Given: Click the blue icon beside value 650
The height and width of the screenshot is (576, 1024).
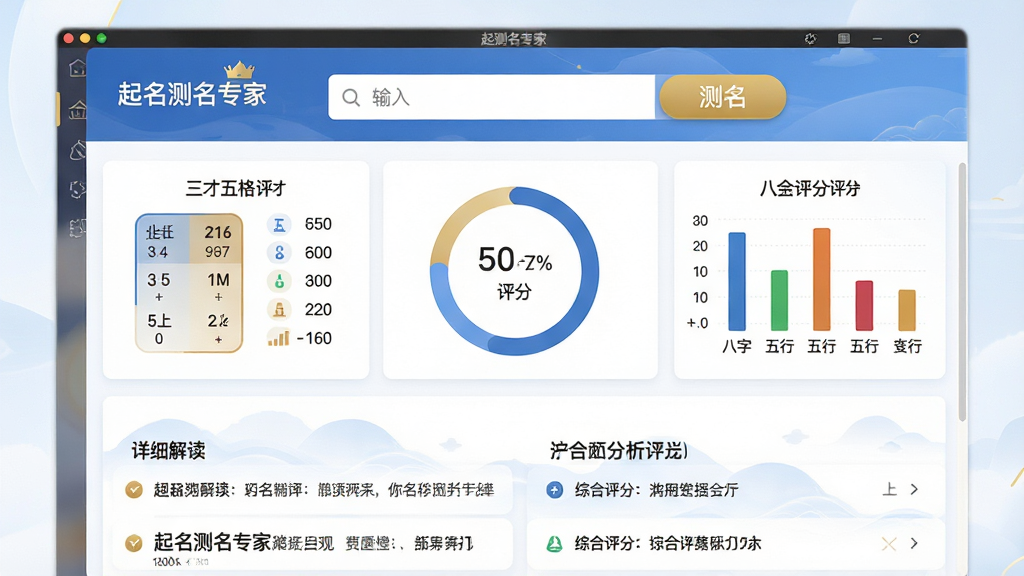Looking at the screenshot, I should 279,225.
